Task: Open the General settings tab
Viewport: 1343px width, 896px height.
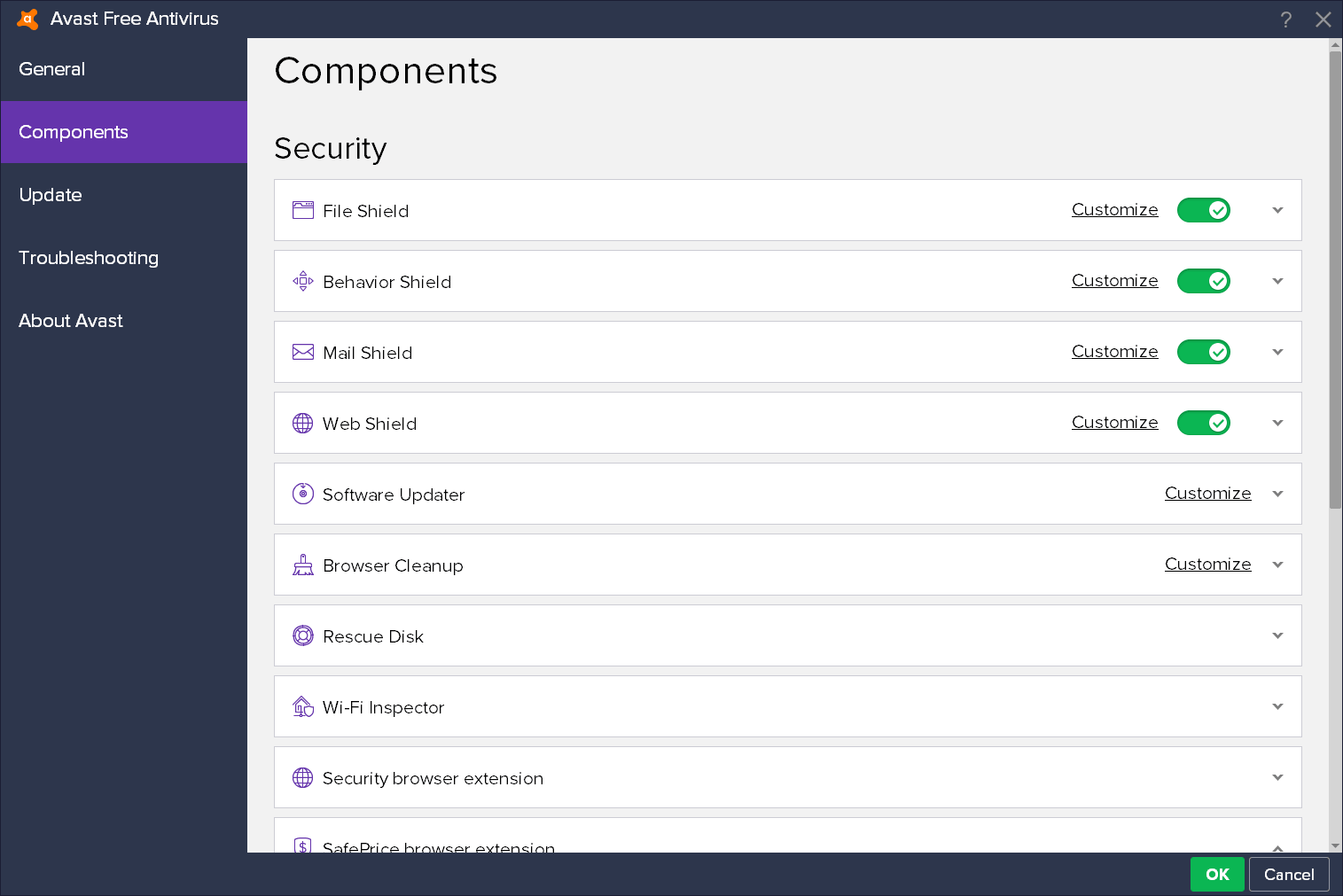Action: point(124,69)
